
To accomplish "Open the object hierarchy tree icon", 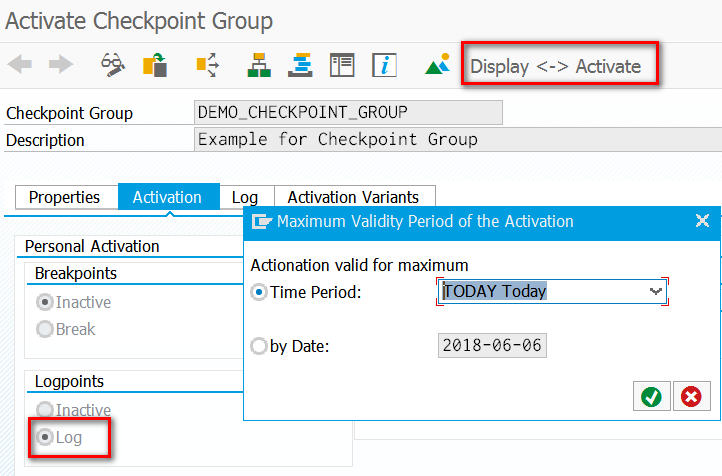I will tap(259, 65).
